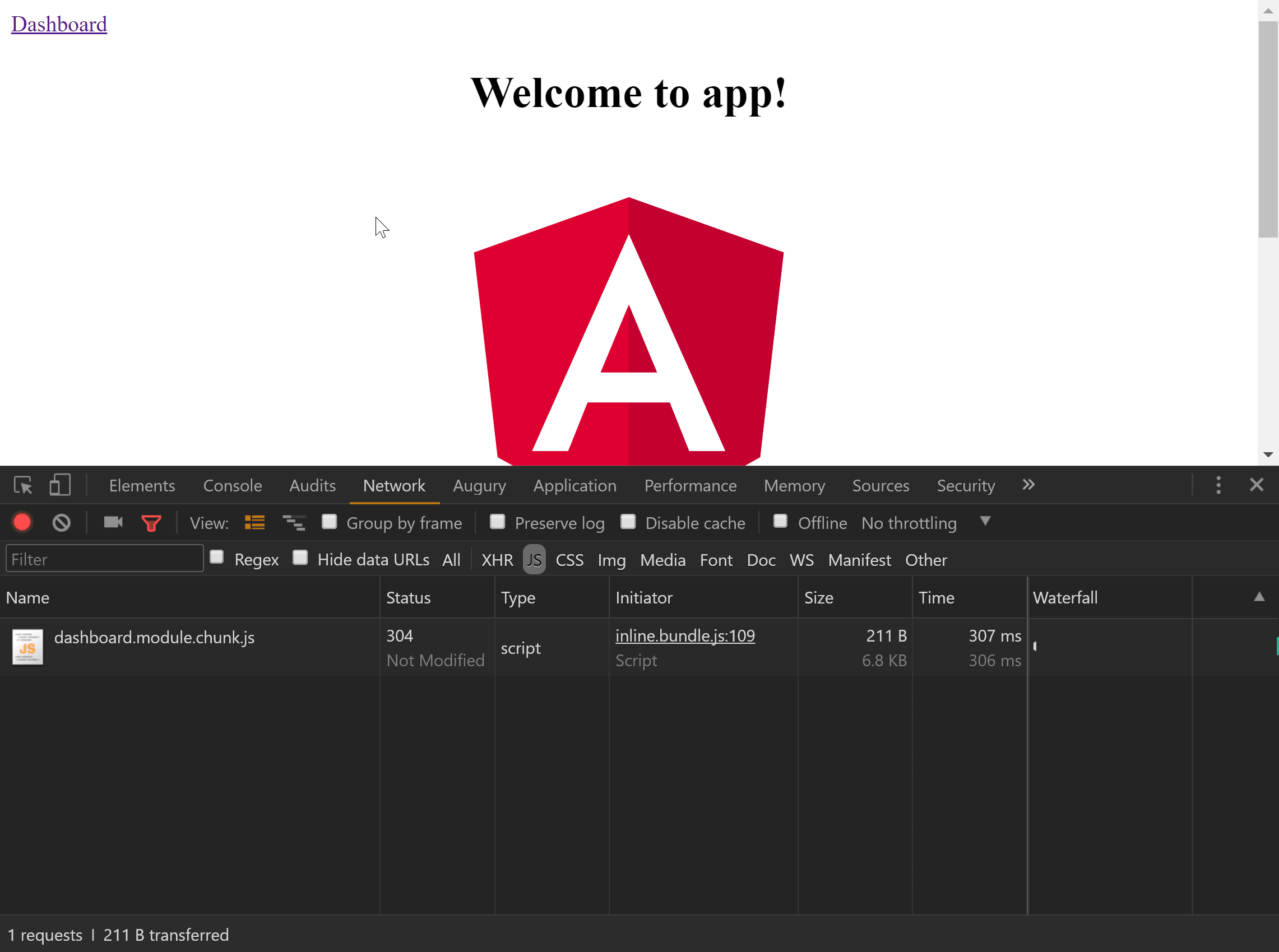Image resolution: width=1279 pixels, height=952 pixels.
Task: Select the dashboard.module.chunk.js request row
Action: 639,647
